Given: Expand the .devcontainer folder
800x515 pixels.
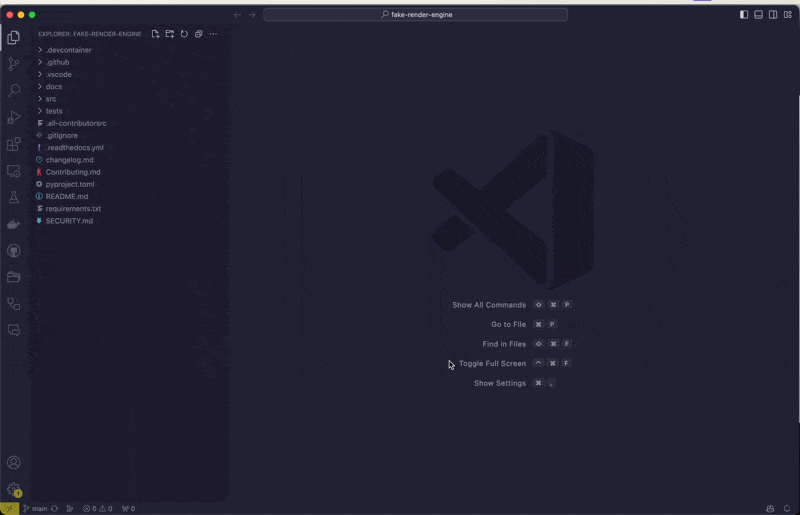Looking at the screenshot, I should (130, 50).
